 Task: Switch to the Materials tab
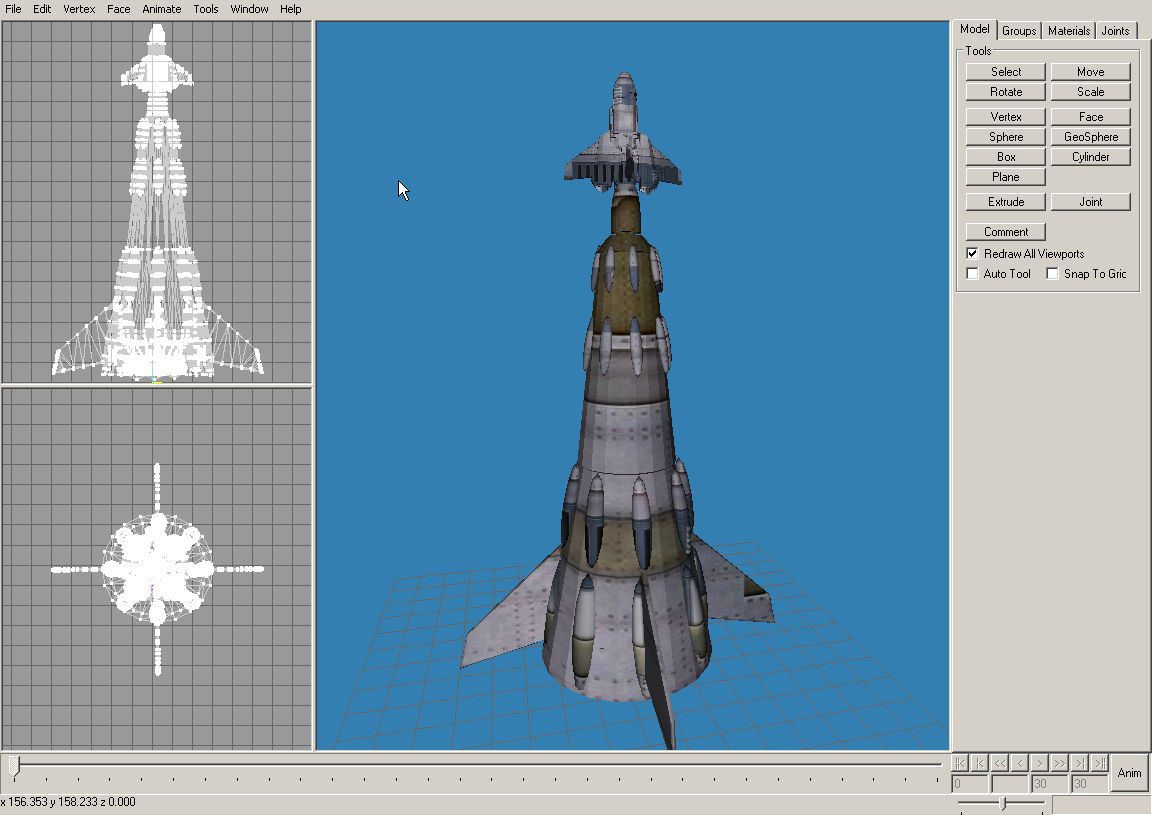(1068, 31)
